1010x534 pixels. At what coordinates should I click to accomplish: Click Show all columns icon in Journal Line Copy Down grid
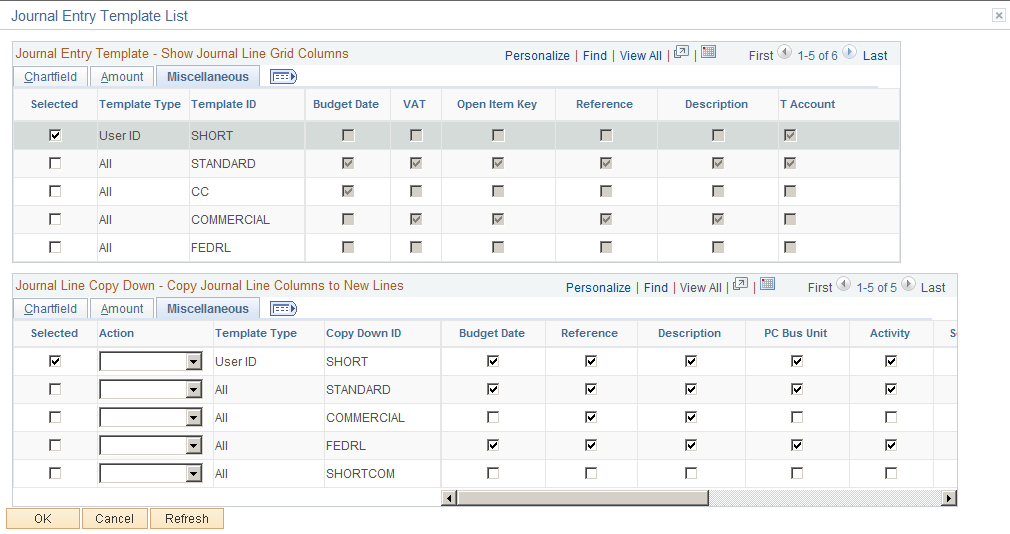click(283, 309)
